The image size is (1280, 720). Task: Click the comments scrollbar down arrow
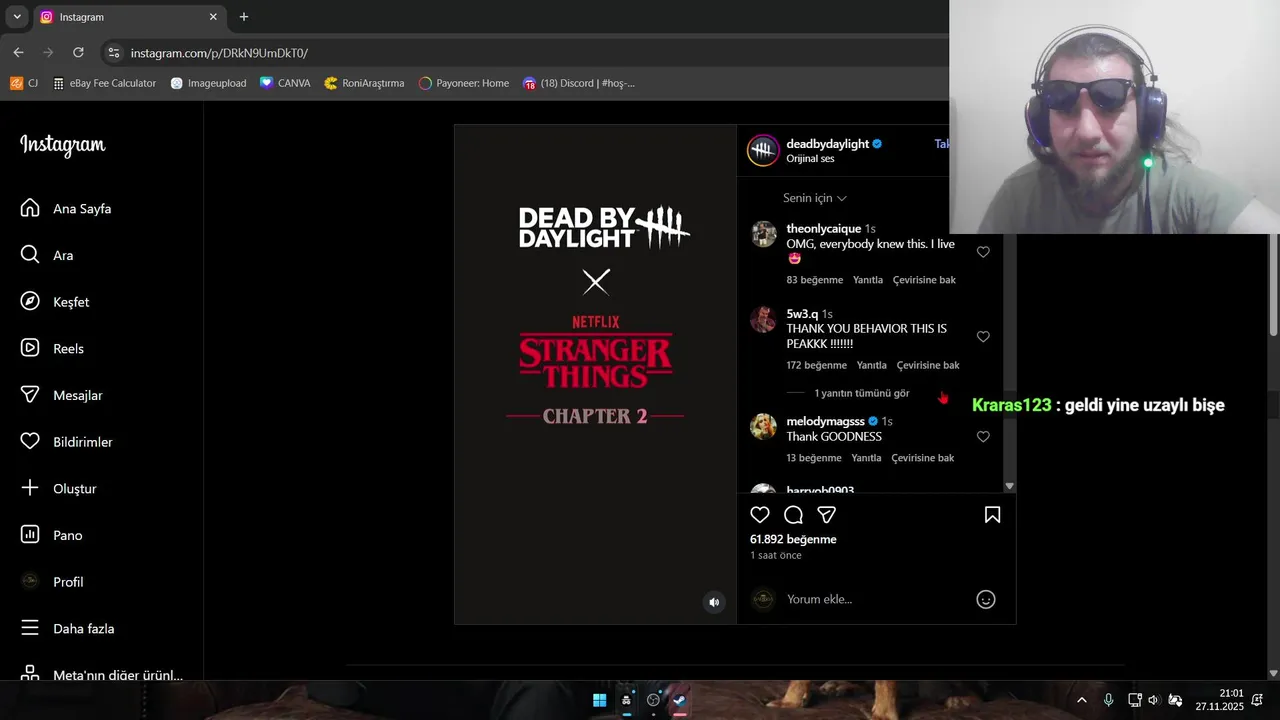pos(1009,486)
